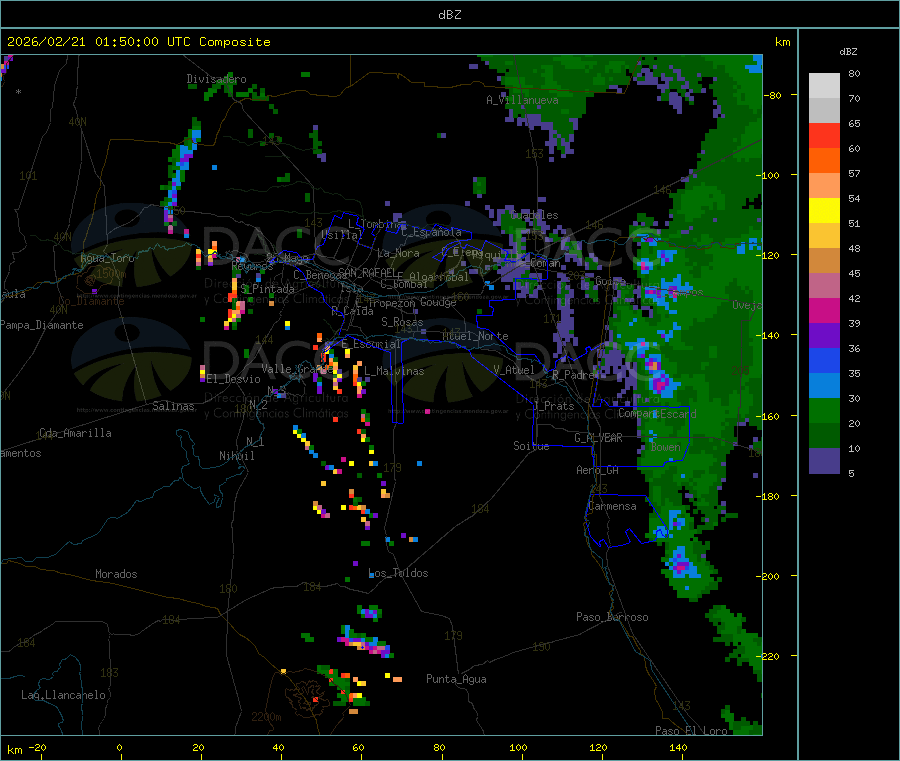Click the 2026/02/21 01:50:00 UTC Composite timestamp
The image size is (900, 761).
138,42
